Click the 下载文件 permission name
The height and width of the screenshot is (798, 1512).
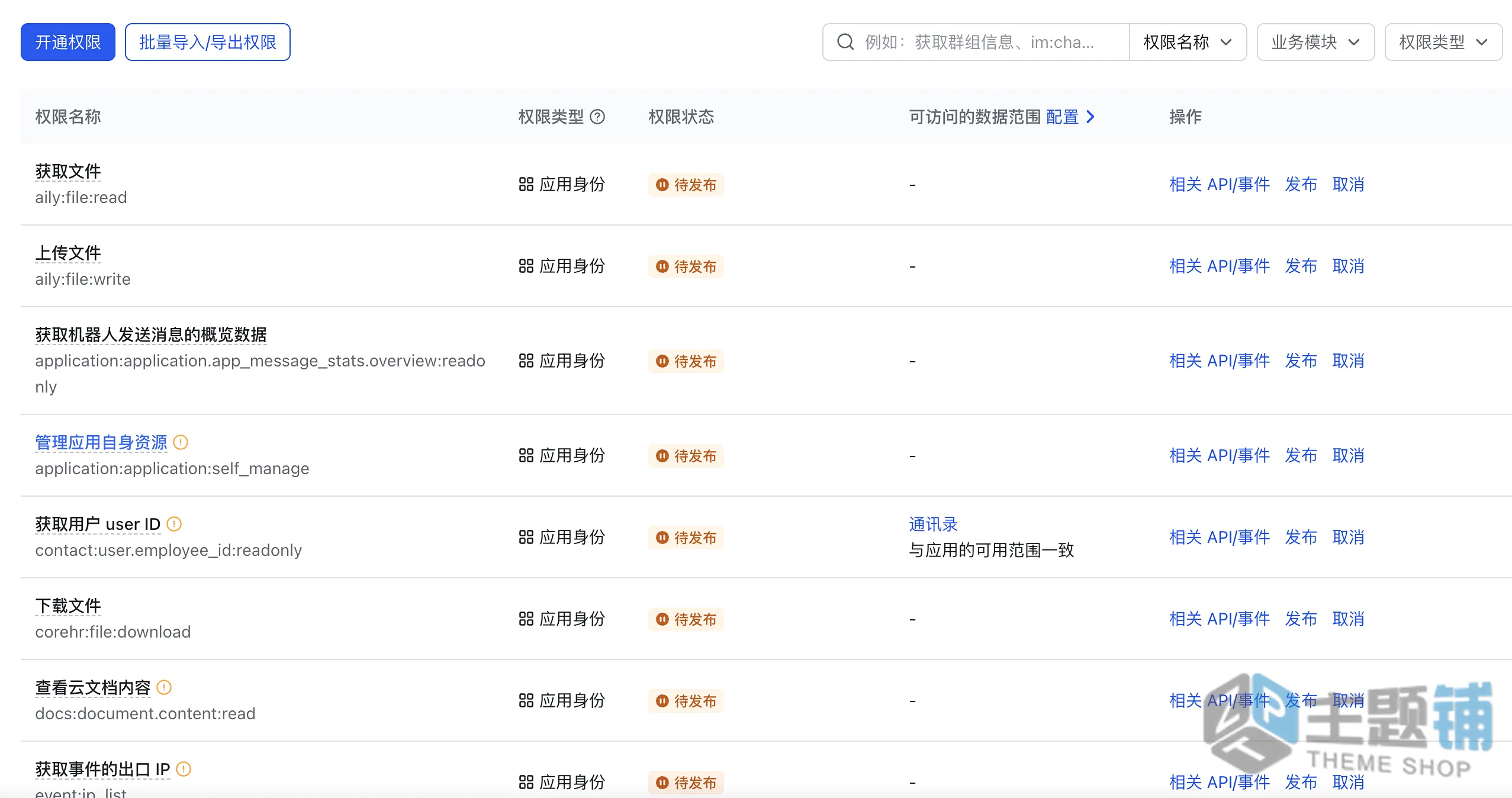click(x=68, y=606)
